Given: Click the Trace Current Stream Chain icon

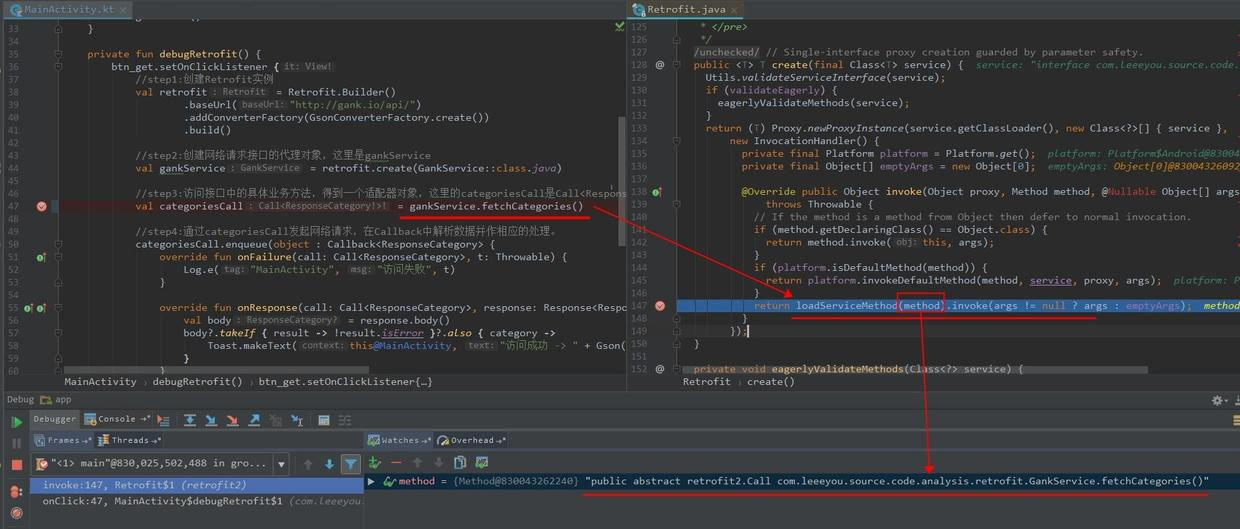Looking at the screenshot, I should pyautogui.click(x=345, y=420).
